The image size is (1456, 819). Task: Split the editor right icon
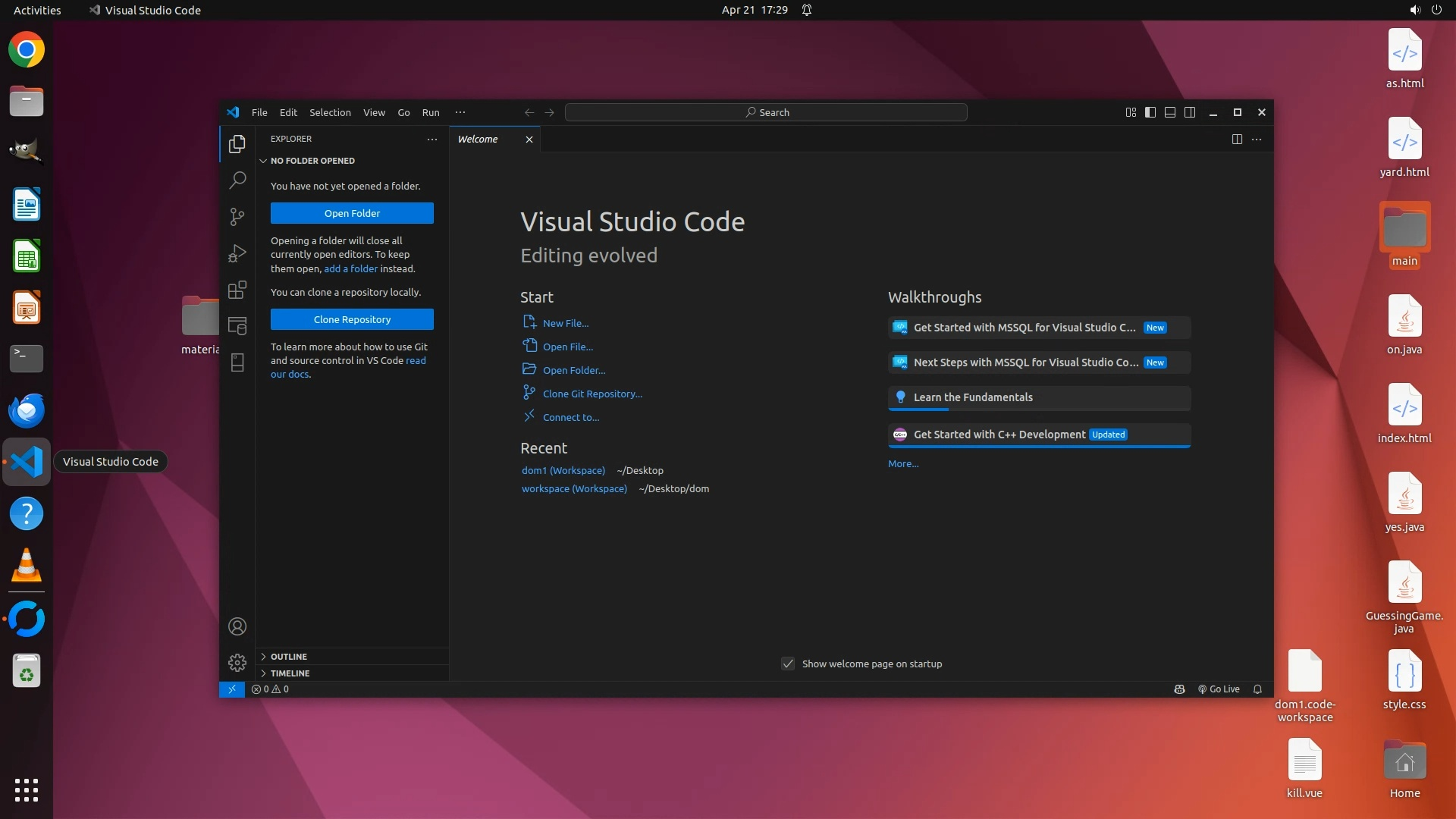pyautogui.click(x=1237, y=140)
